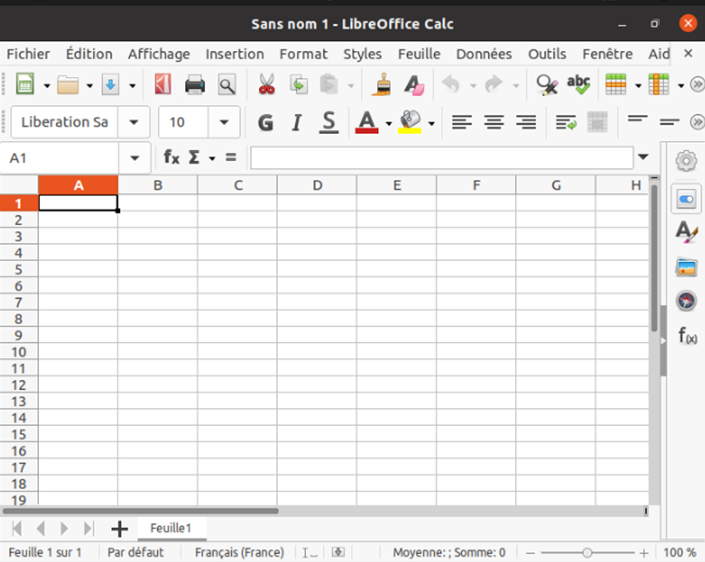The width and height of the screenshot is (705, 562).
Task: Open the font size dropdown arrow
Action: pos(223,122)
